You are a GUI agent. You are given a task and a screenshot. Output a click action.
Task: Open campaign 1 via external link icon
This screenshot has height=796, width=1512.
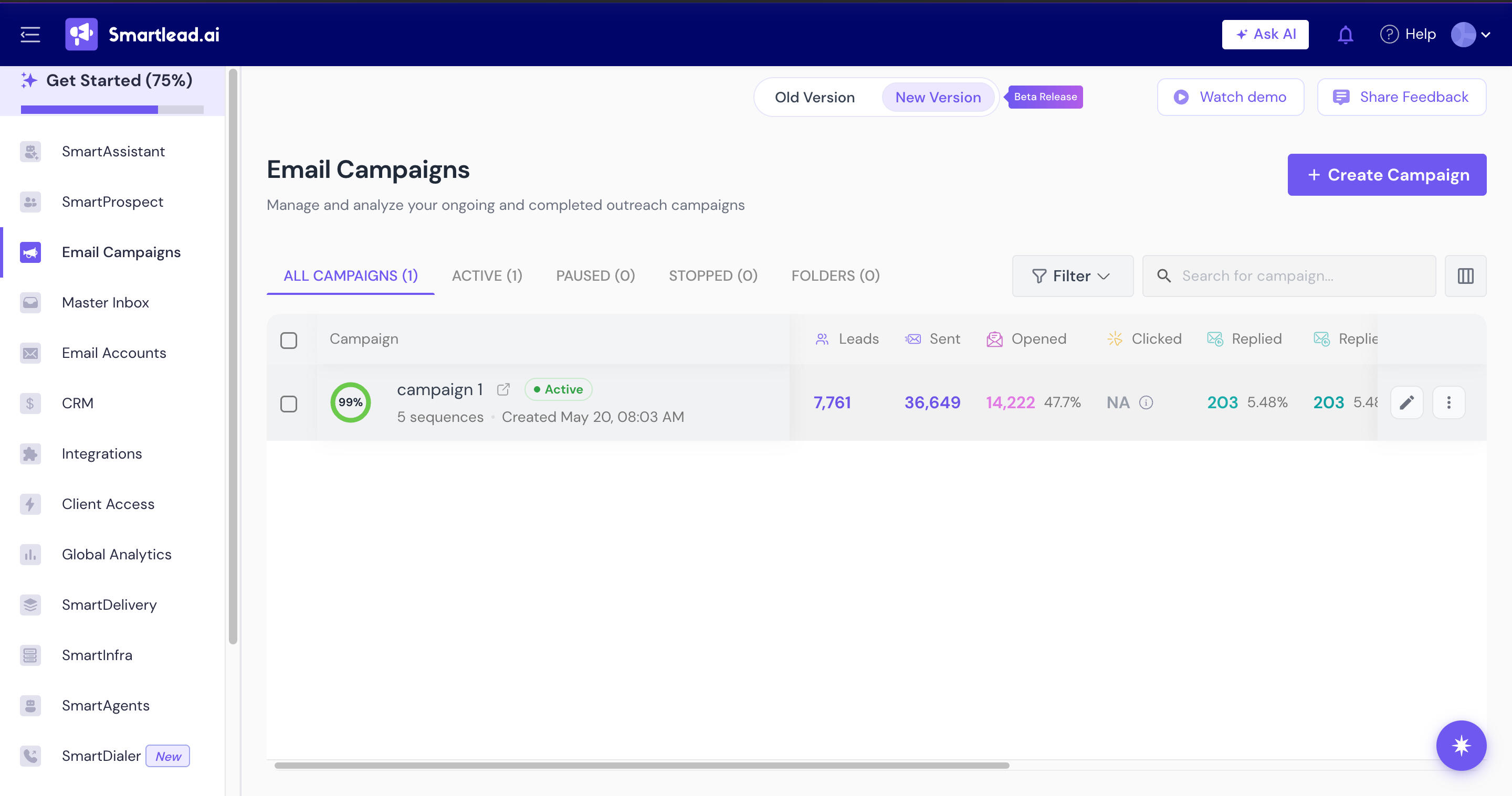tap(503, 389)
